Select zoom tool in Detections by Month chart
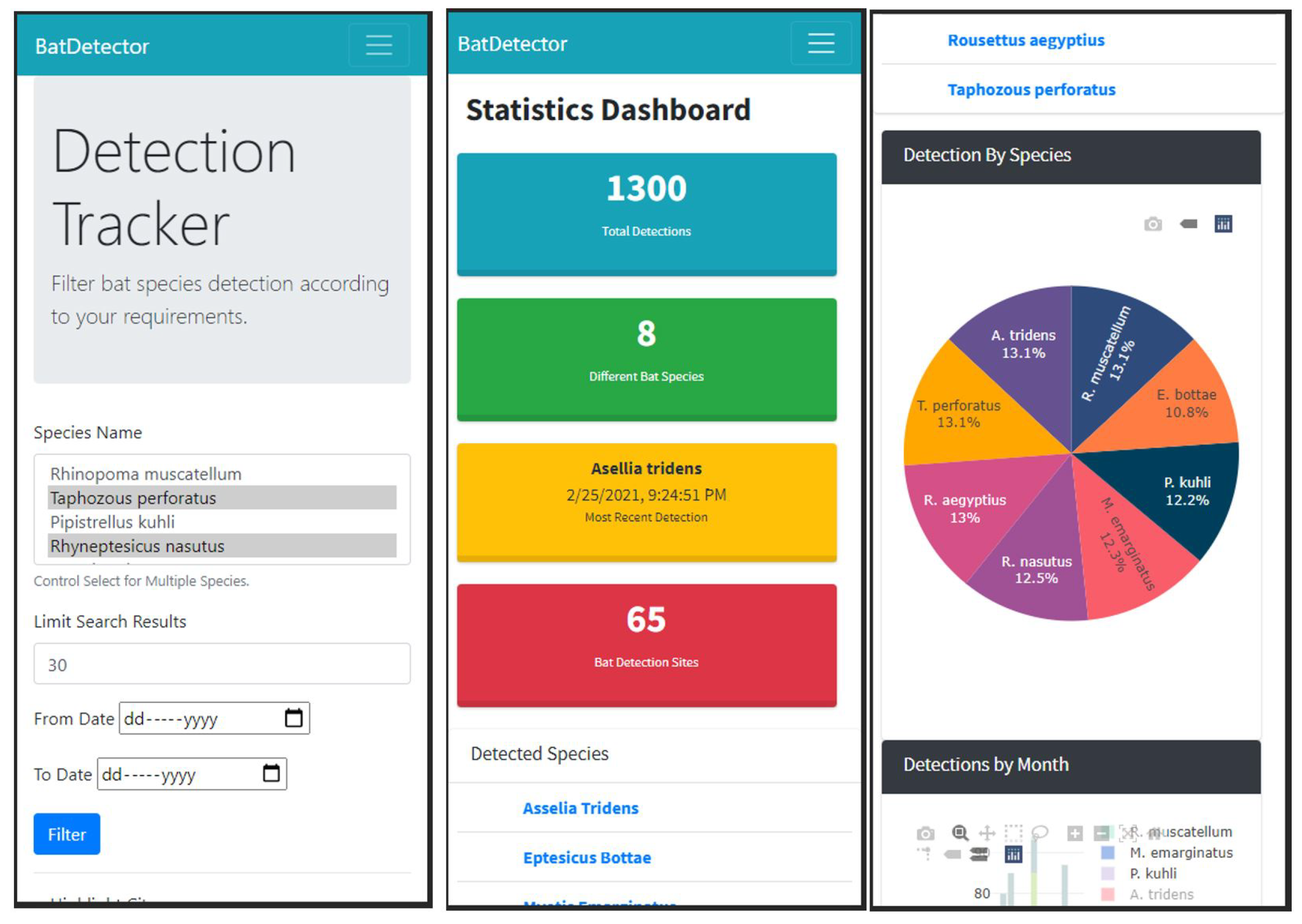 click(960, 833)
